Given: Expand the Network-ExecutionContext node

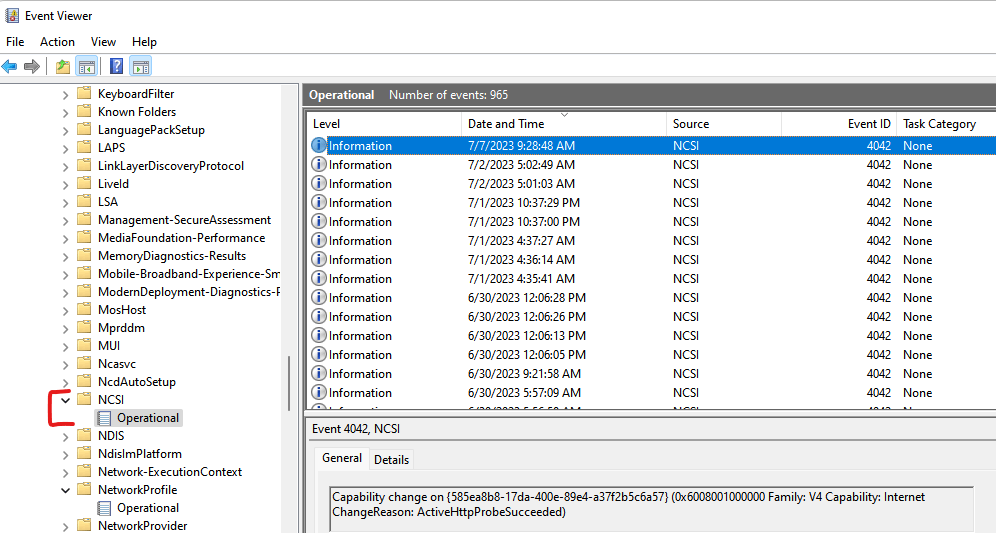Looking at the screenshot, I should 65,473.
